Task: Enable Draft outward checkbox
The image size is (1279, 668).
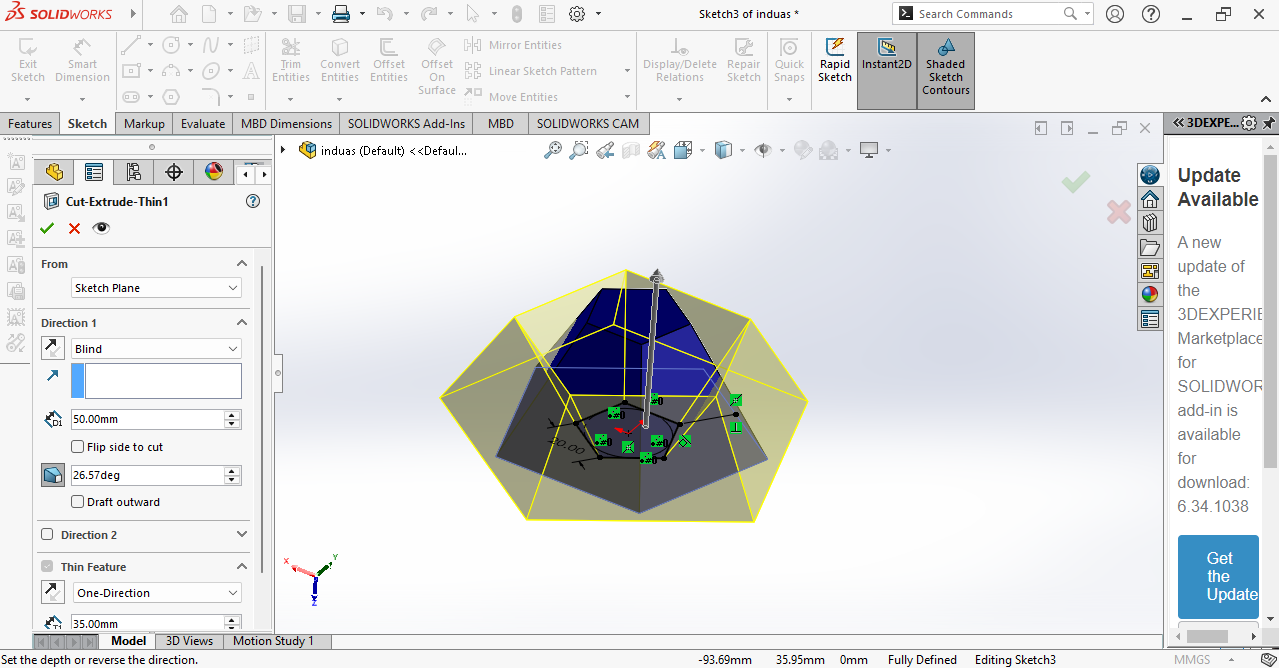Action: (x=78, y=502)
